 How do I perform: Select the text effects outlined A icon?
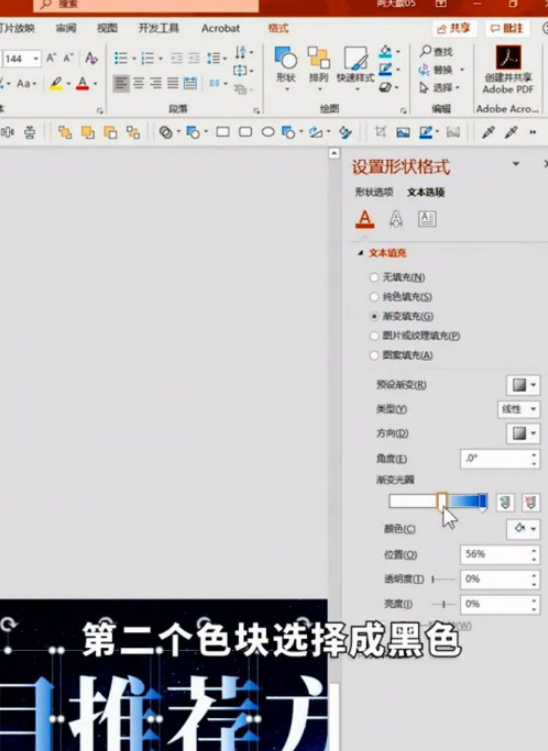coord(396,219)
